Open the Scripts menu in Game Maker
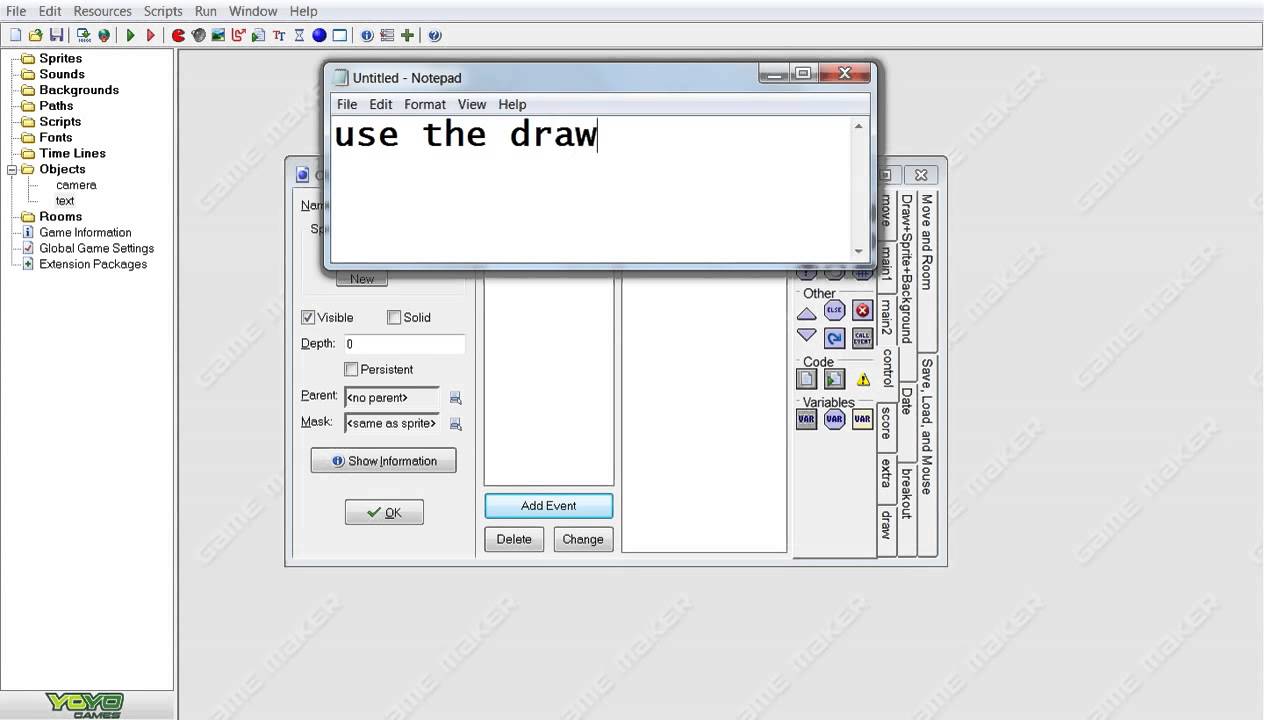Screen dimensions: 1264x720 point(163,11)
